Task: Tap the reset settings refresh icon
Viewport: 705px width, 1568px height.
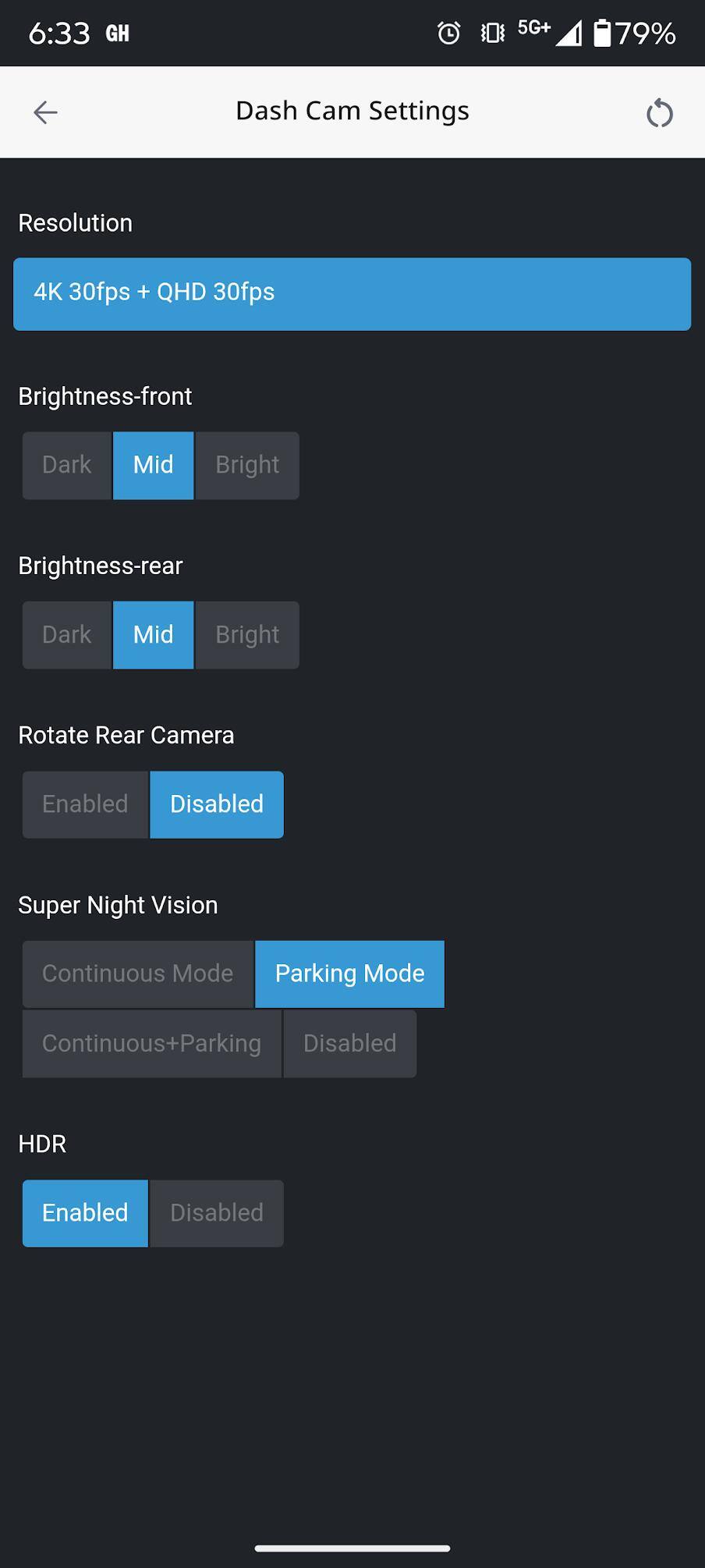Action: pyautogui.click(x=659, y=113)
